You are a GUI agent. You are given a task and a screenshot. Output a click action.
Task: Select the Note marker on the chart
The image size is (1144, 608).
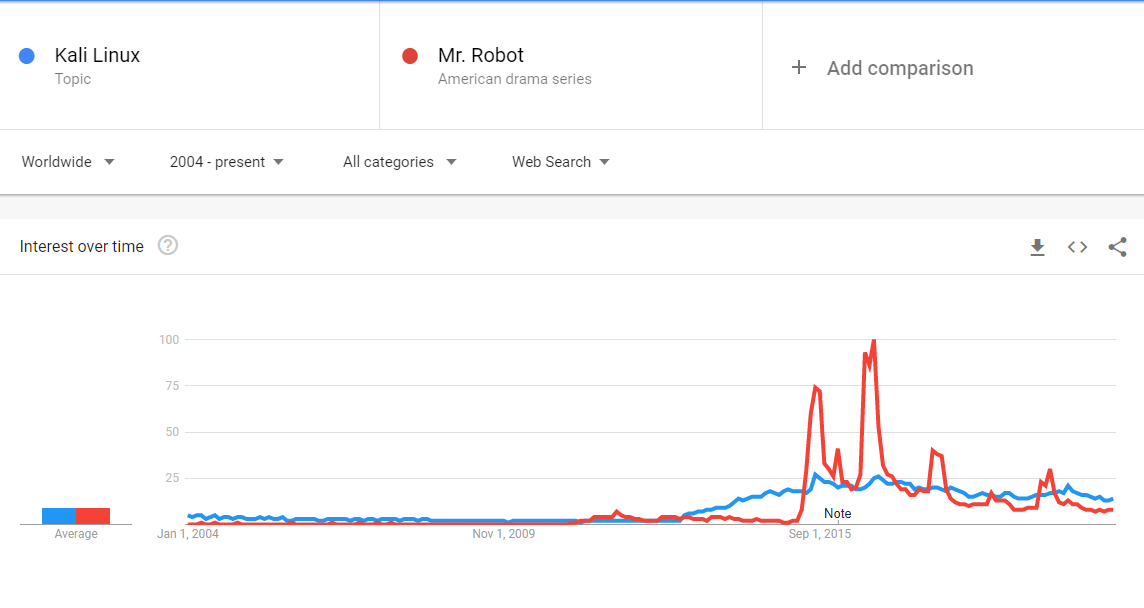pos(837,513)
